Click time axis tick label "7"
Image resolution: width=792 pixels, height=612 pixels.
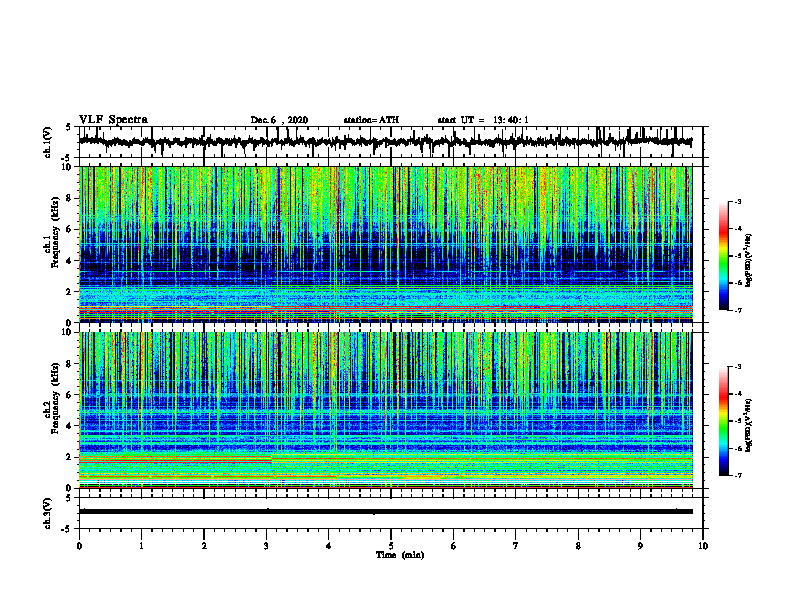[x=516, y=546]
